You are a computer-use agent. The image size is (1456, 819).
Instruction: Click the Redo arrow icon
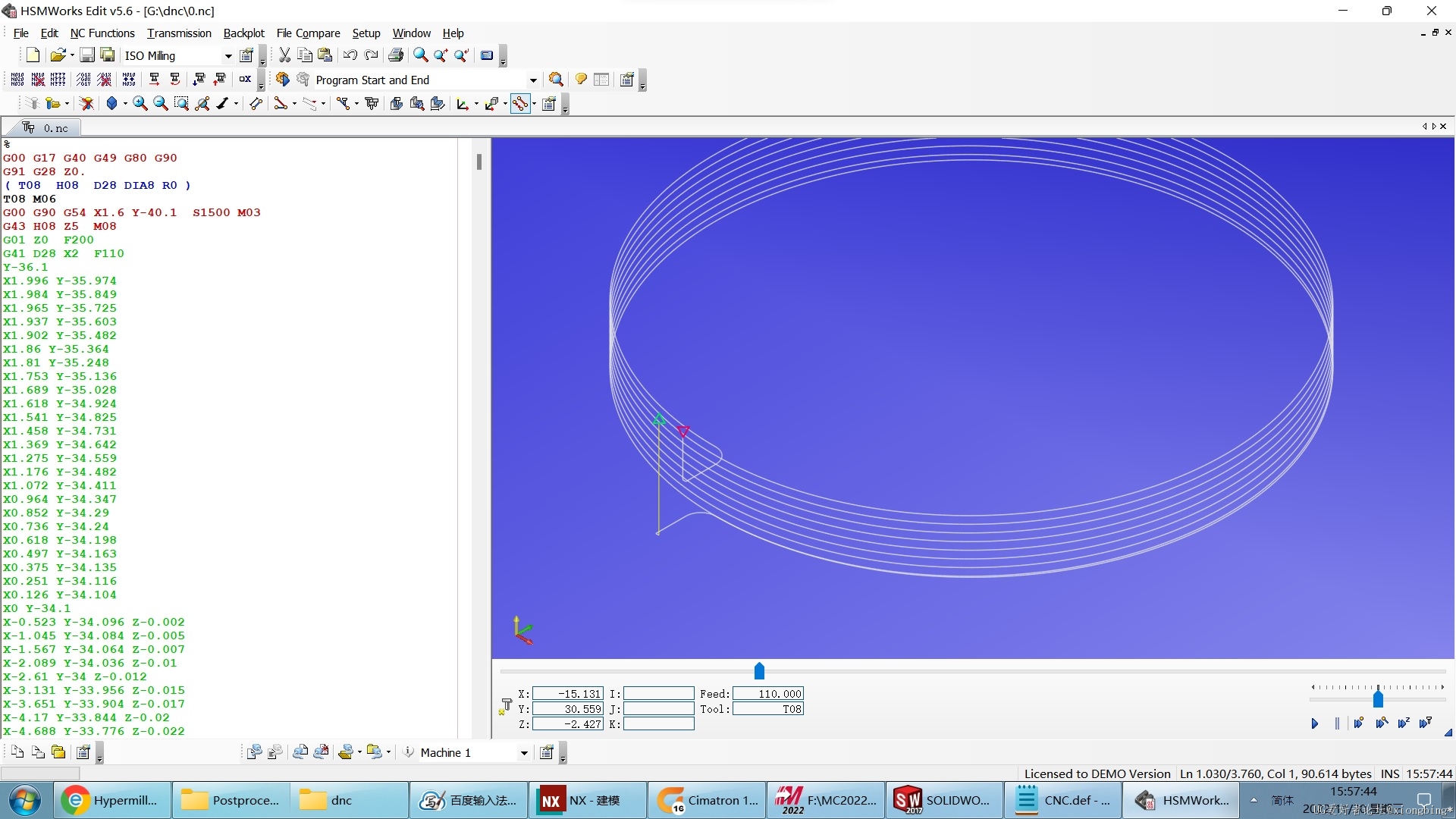tap(371, 55)
